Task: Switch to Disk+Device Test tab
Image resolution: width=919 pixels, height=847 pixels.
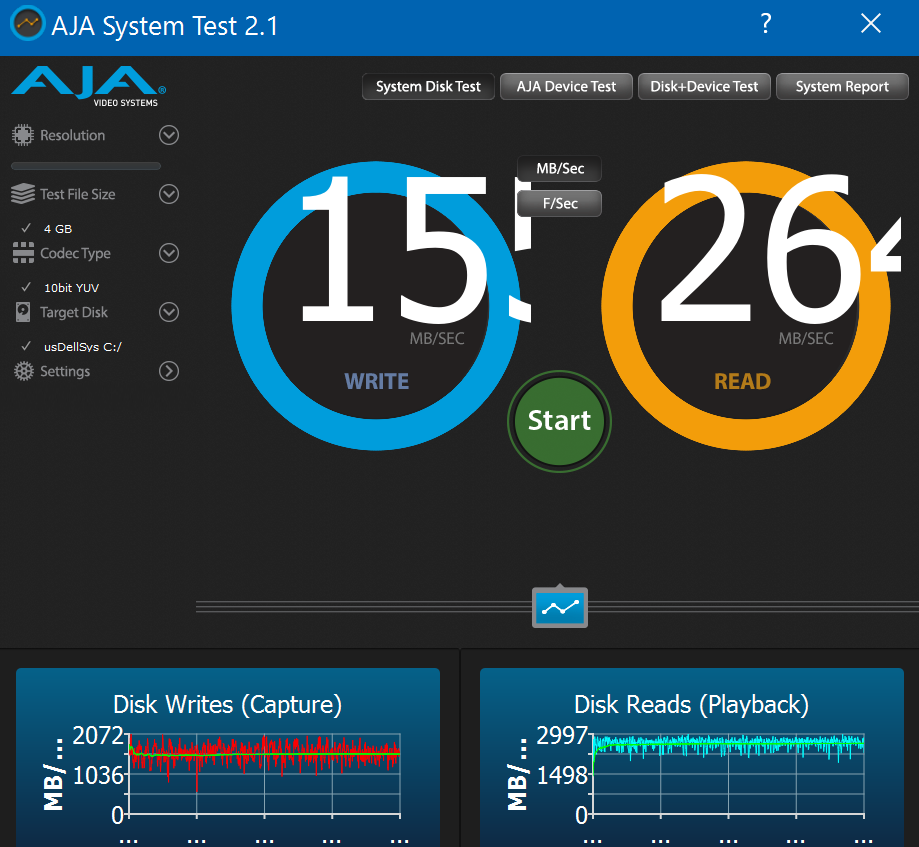Action: tap(704, 87)
